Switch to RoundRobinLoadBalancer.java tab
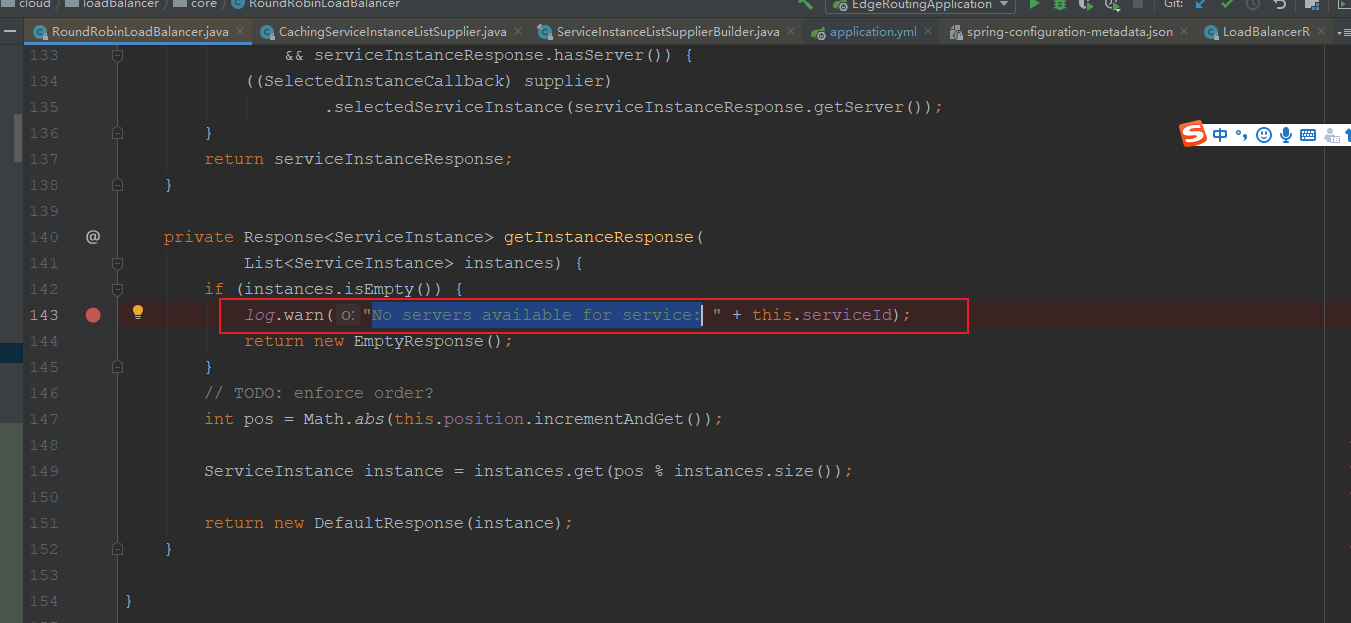1351x623 pixels. [140, 32]
